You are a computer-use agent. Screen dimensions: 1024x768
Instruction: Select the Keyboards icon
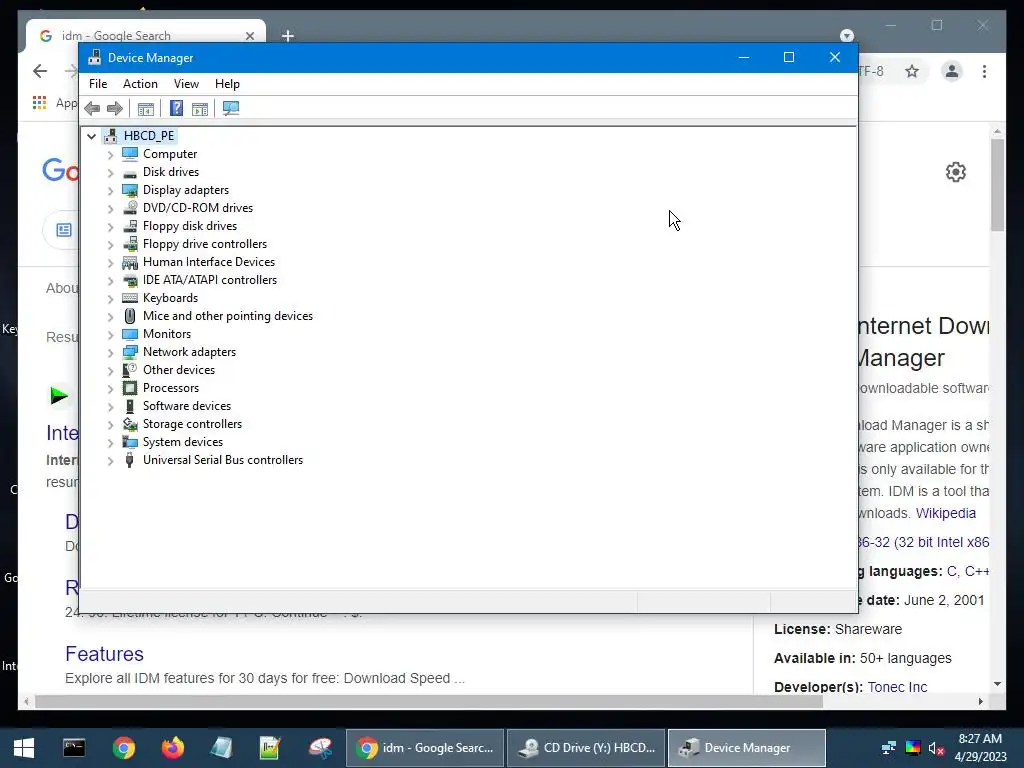130,298
